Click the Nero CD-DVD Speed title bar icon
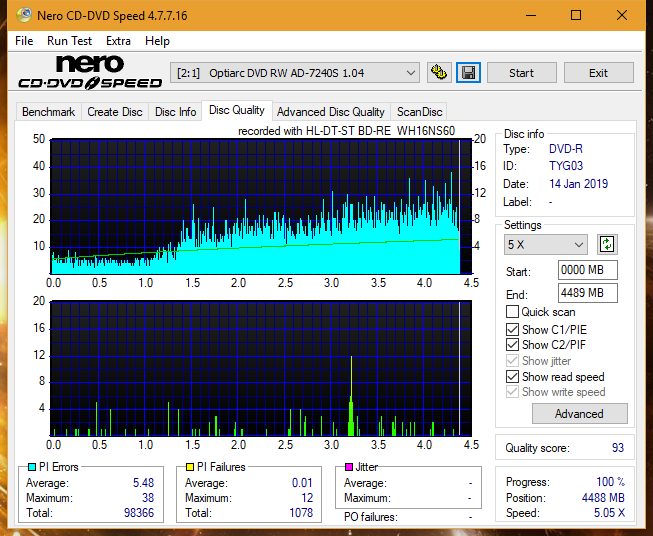Image resolution: width=653 pixels, height=536 pixels. pos(24,15)
